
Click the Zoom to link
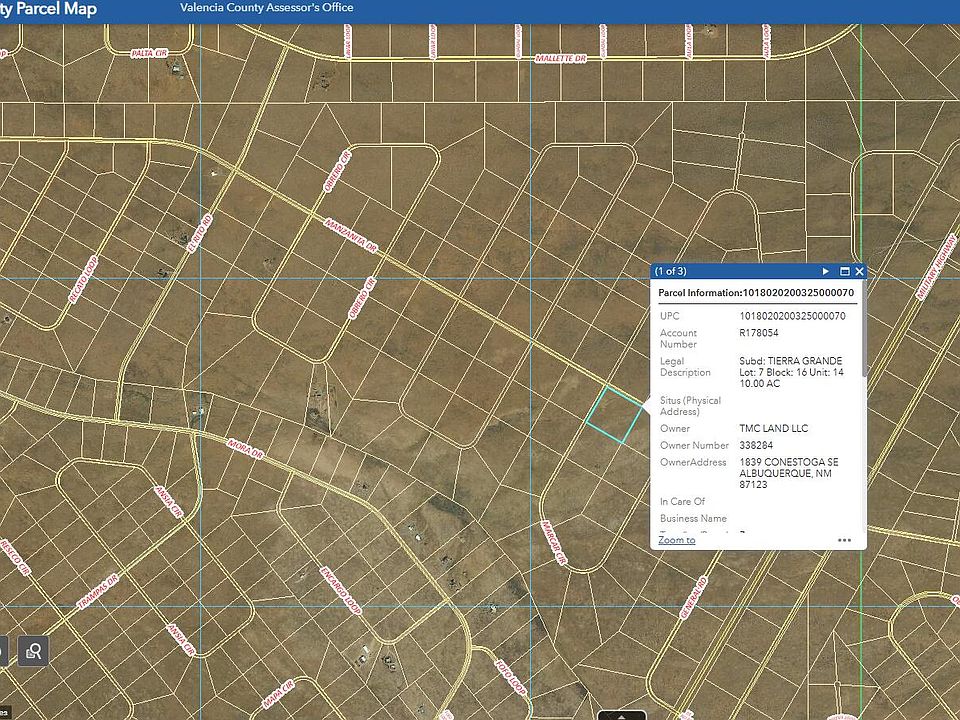pos(677,540)
